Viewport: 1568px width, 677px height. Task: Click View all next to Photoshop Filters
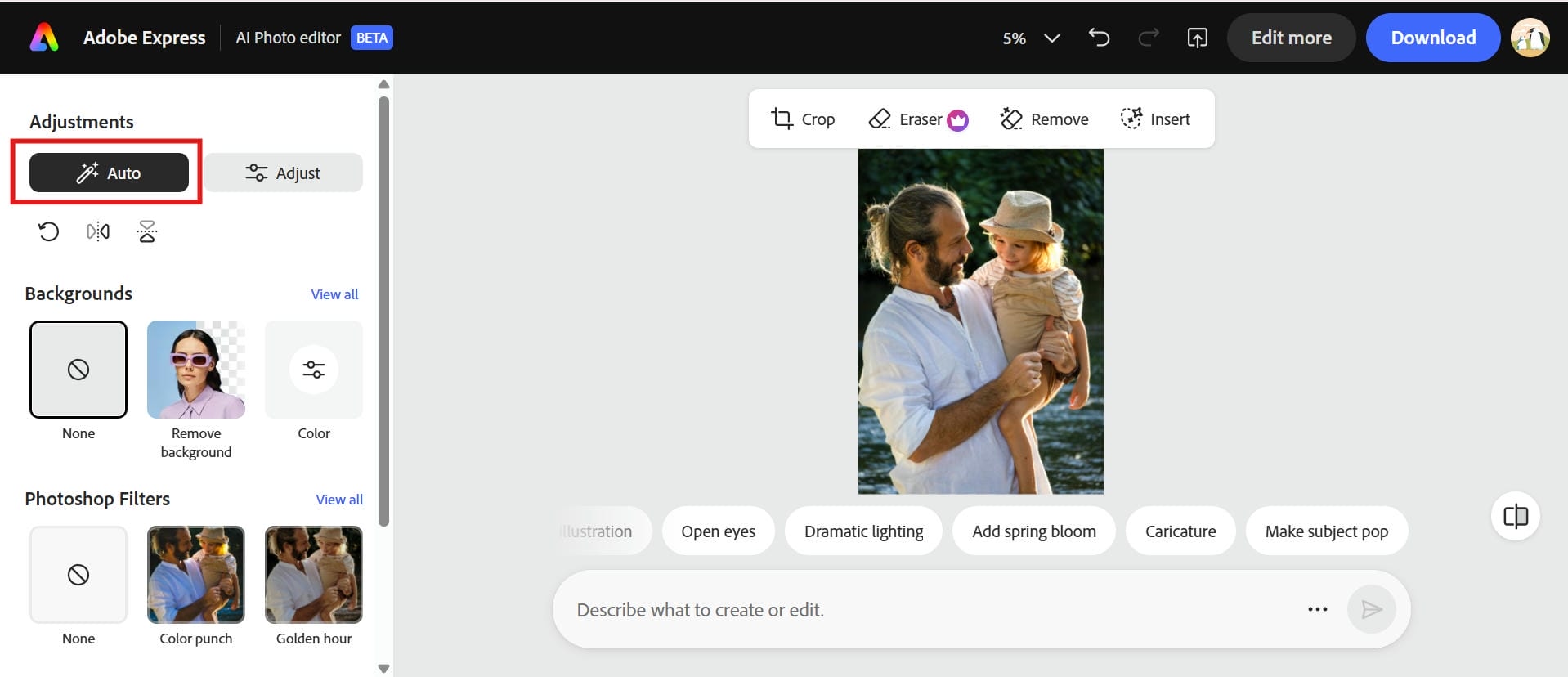click(339, 500)
